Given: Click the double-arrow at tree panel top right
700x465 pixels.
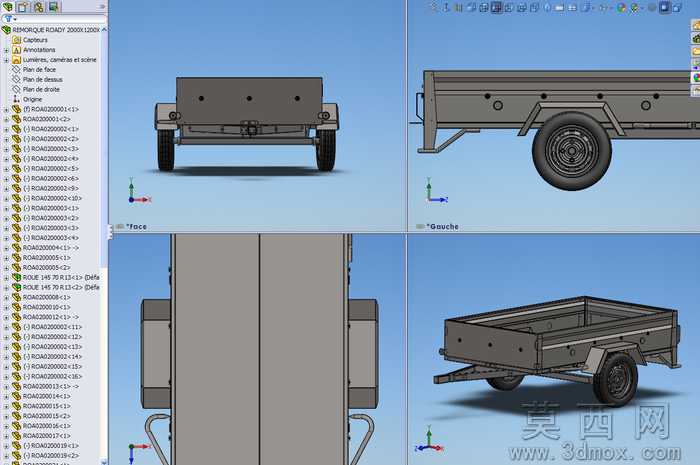Looking at the screenshot, I should point(102,7).
